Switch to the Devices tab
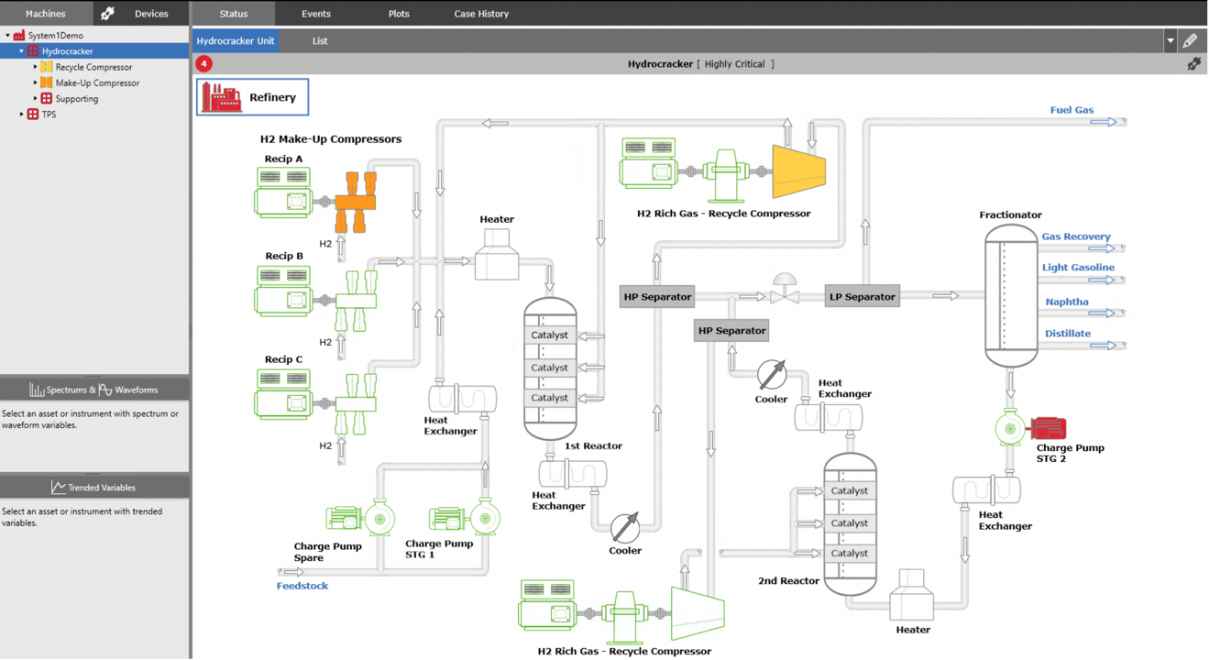 (x=151, y=14)
